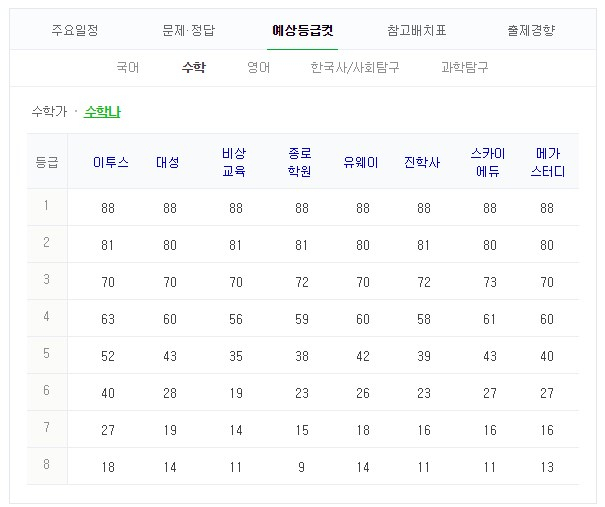Click the 등급 column header
The image size is (605, 507).
47,162
